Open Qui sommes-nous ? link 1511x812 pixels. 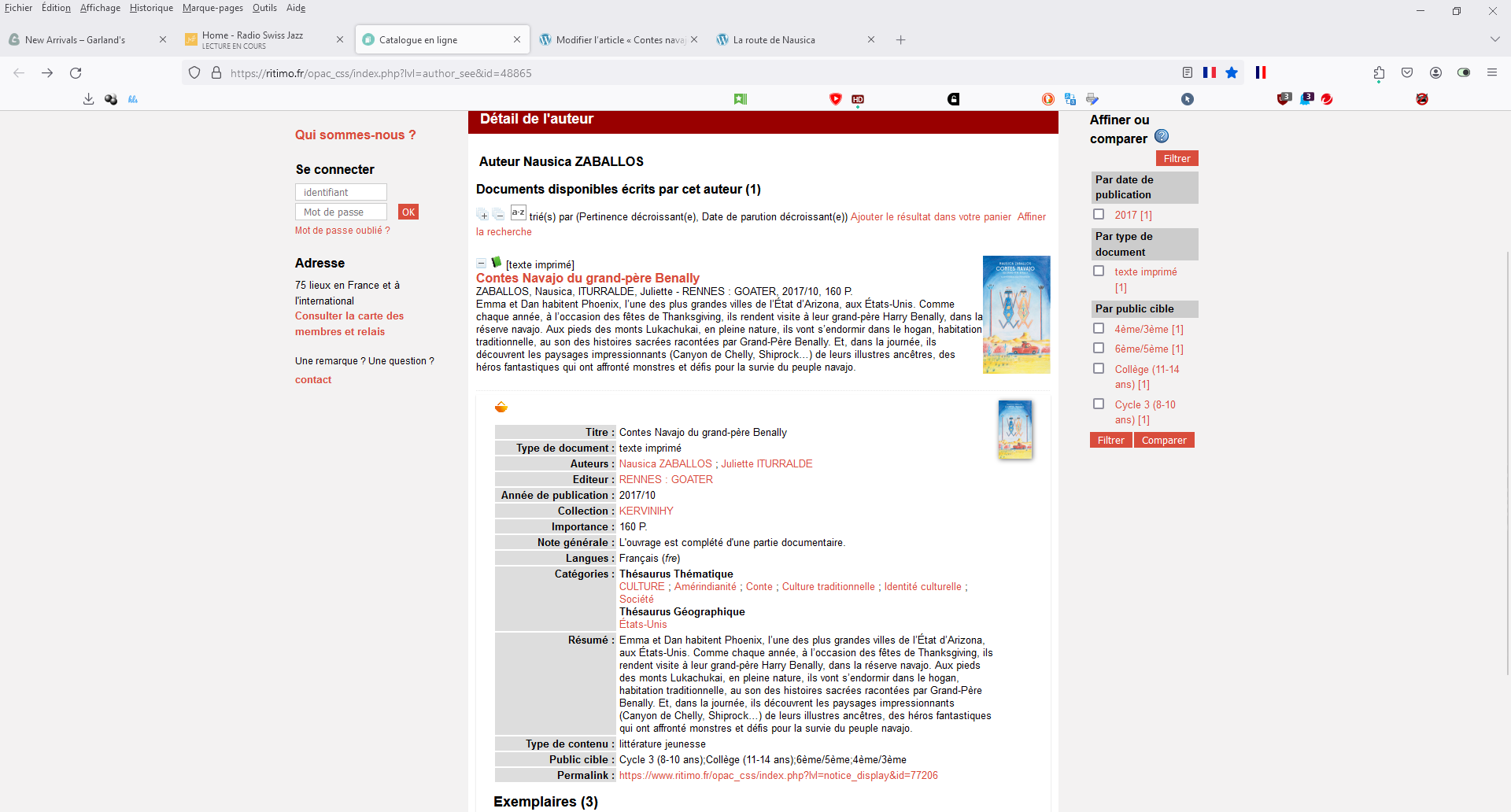click(x=355, y=135)
